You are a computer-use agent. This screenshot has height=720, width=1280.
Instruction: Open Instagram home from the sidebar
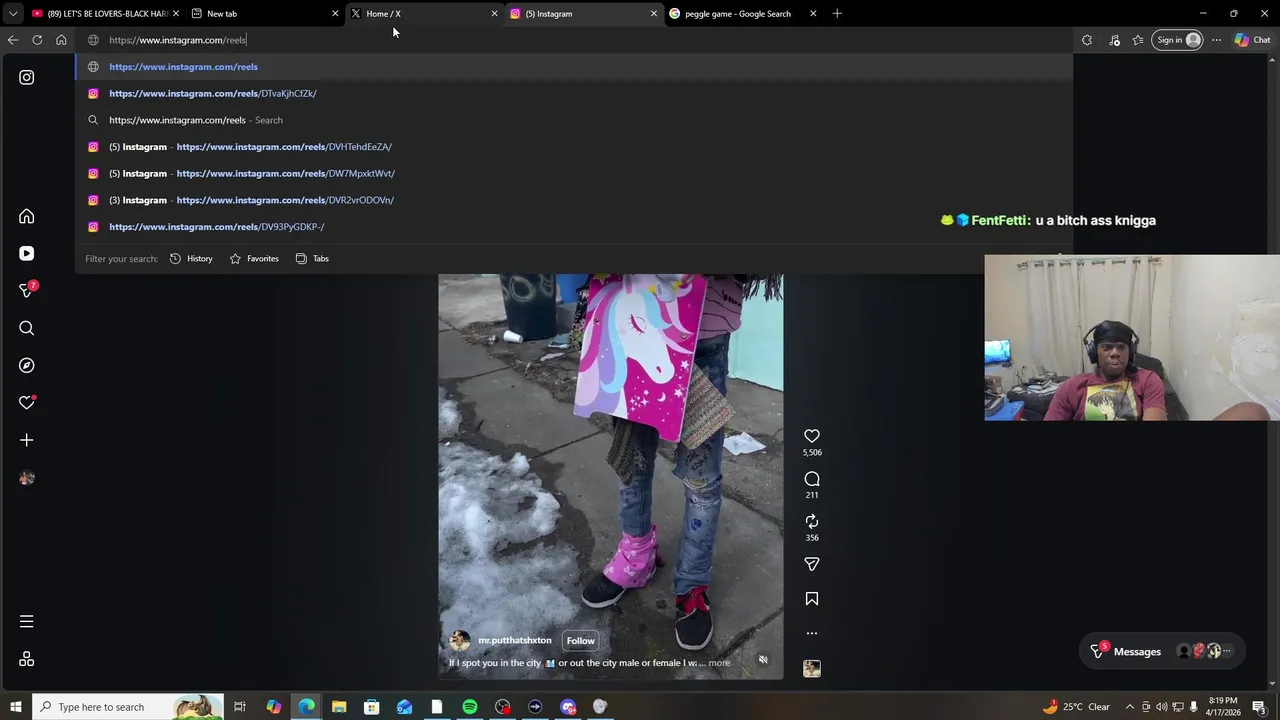(27, 216)
